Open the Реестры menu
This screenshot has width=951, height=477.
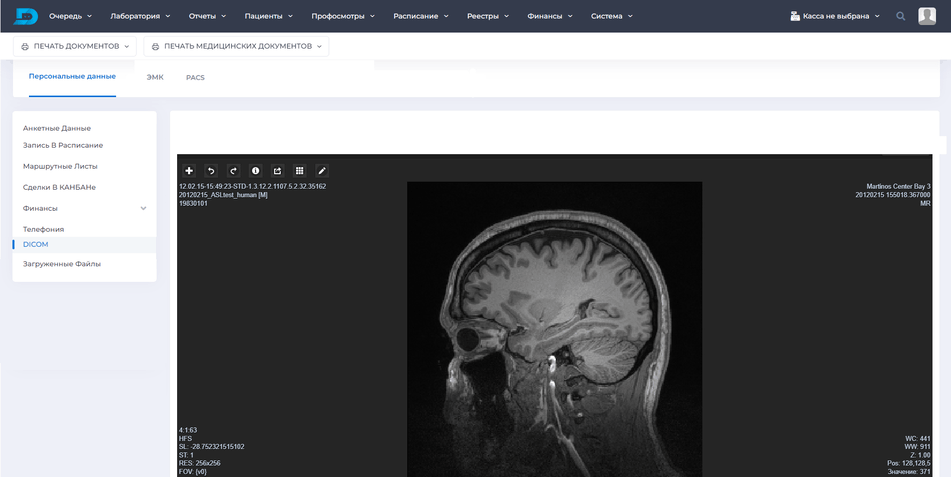(x=488, y=16)
